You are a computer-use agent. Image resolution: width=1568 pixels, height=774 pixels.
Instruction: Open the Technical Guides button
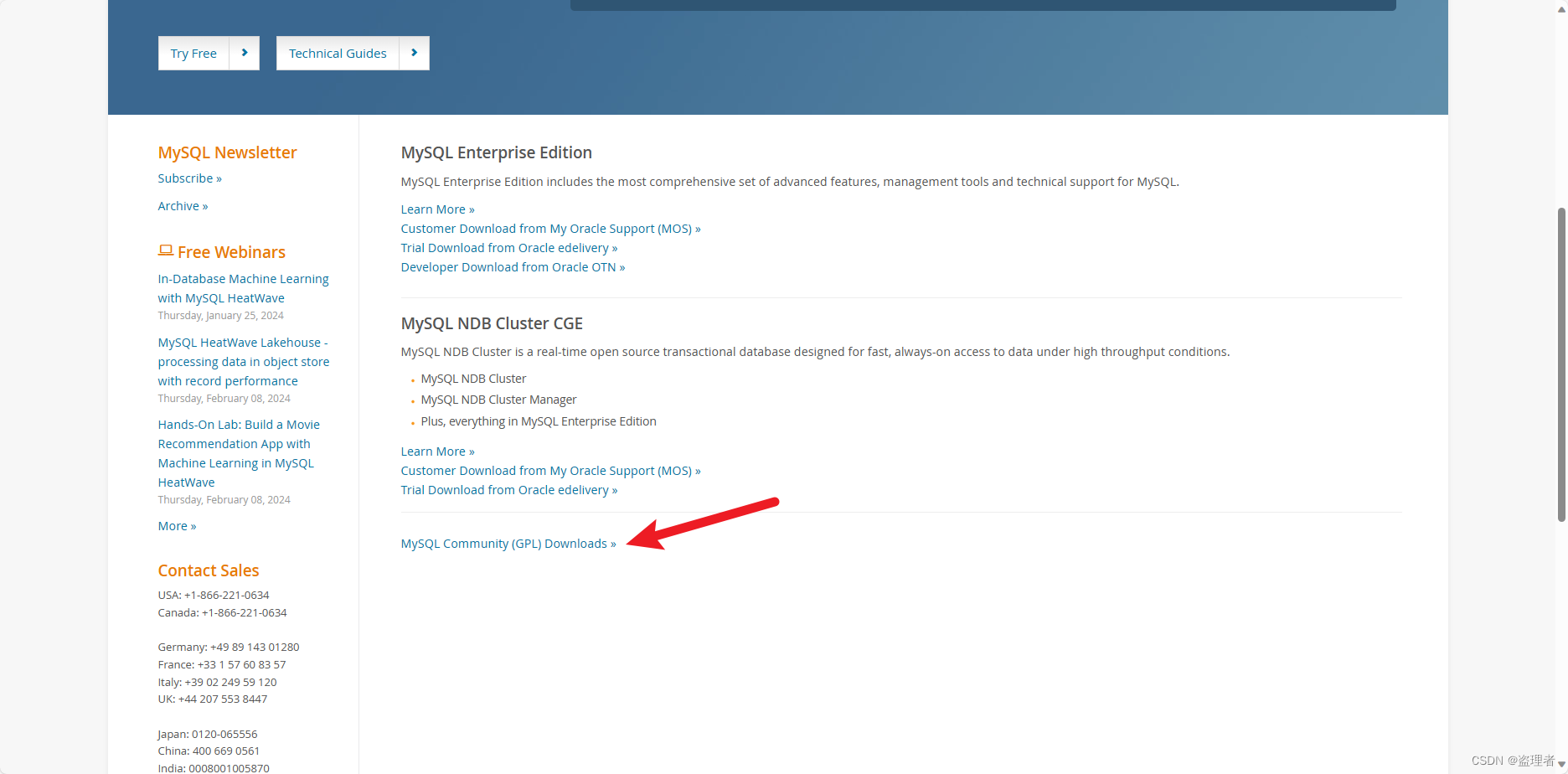[x=338, y=54]
